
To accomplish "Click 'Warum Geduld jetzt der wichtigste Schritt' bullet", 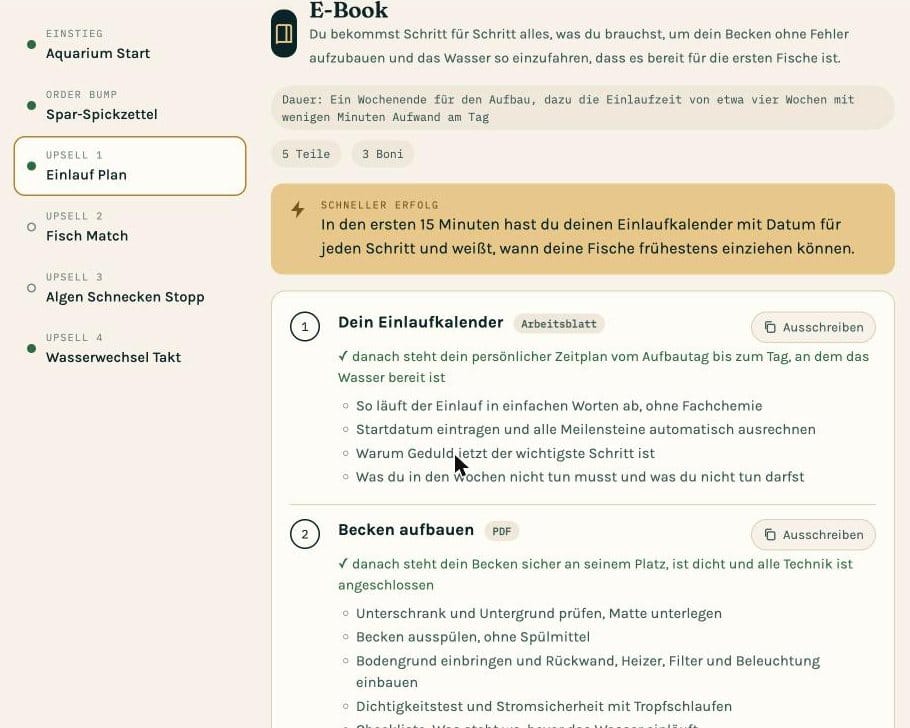I will click(505, 453).
